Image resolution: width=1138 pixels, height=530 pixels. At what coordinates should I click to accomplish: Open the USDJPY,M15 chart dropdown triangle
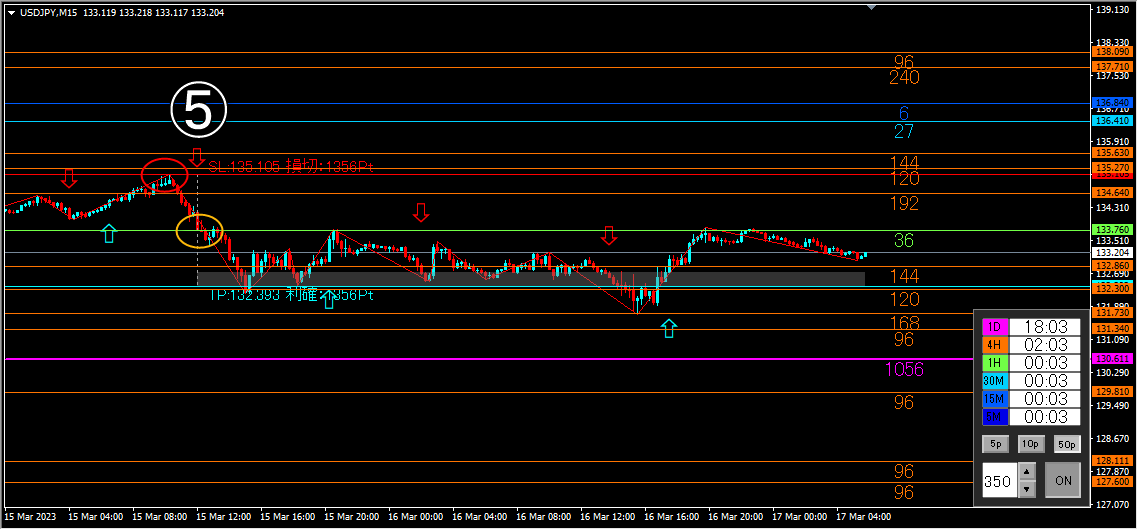11,12
